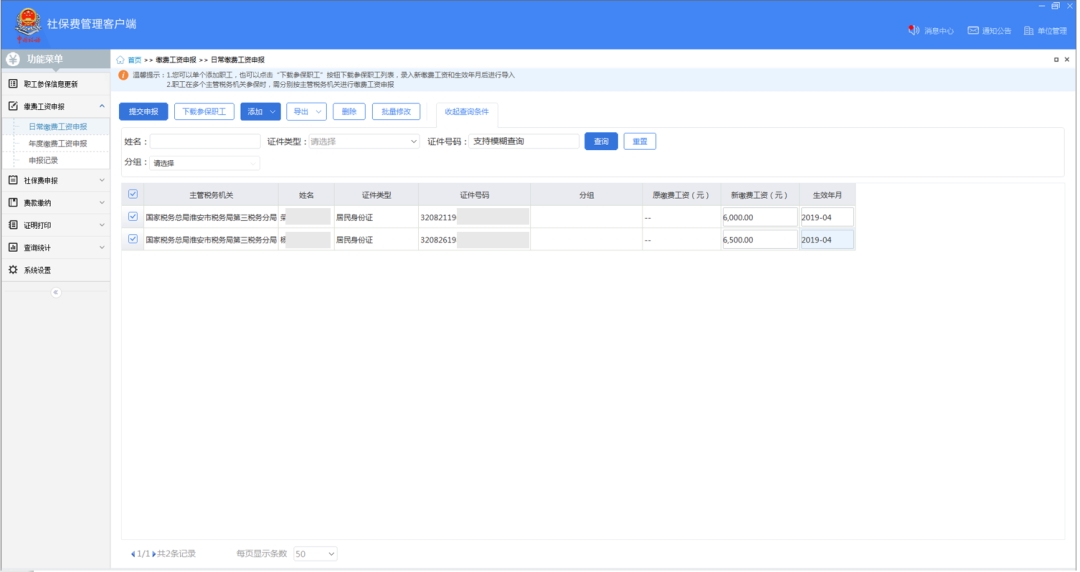Go to next page arrow in pagination

[153, 553]
